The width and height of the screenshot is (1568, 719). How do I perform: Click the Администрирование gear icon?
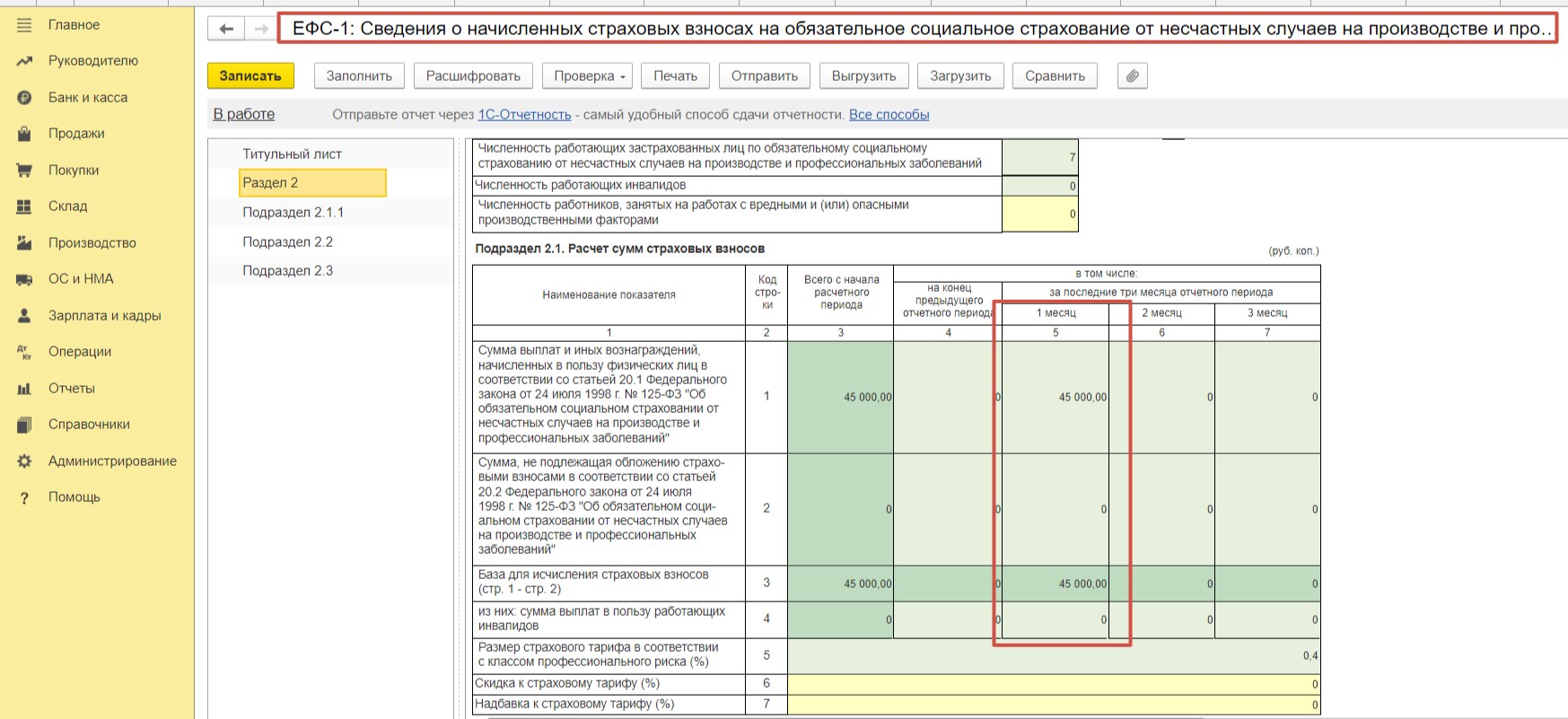tap(24, 461)
